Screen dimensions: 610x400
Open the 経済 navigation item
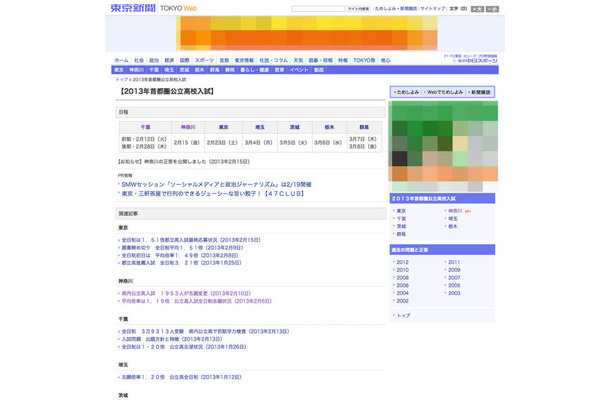[169, 60]
